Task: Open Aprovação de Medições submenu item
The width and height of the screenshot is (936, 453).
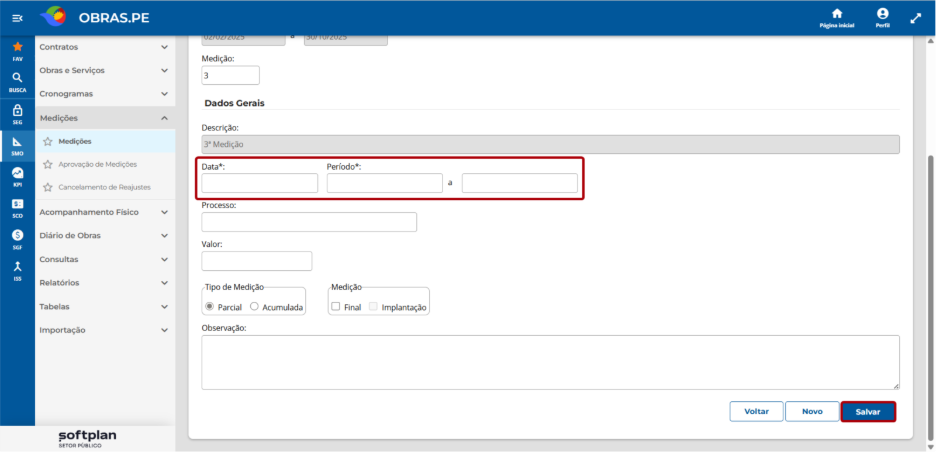Action: (105, 164)
